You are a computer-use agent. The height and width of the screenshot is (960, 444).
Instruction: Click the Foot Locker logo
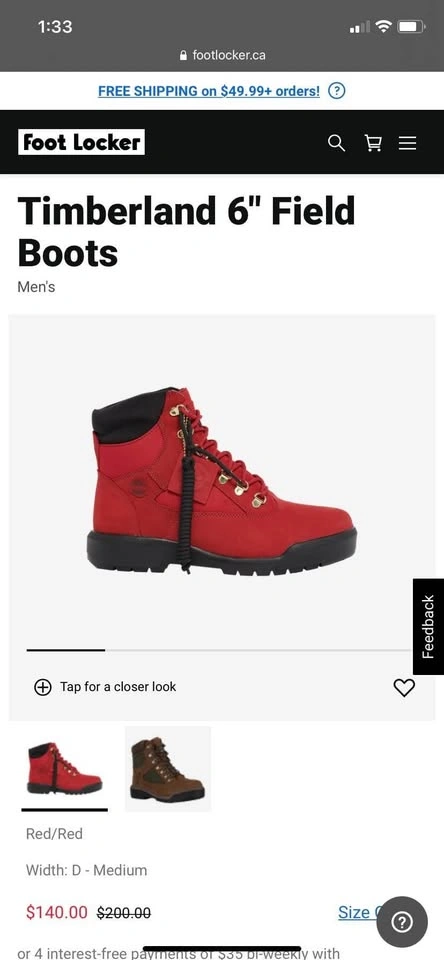click(x=81, y=142)
